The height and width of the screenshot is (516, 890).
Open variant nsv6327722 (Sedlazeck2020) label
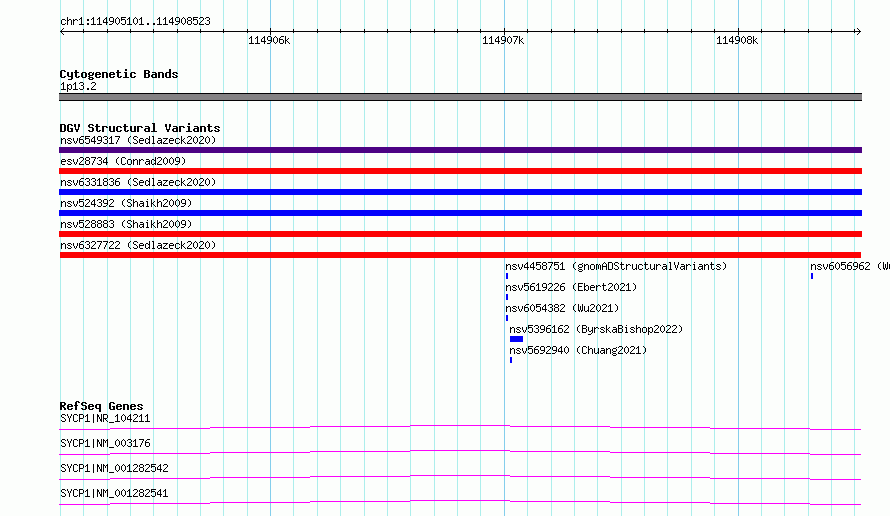click(138, 245)
